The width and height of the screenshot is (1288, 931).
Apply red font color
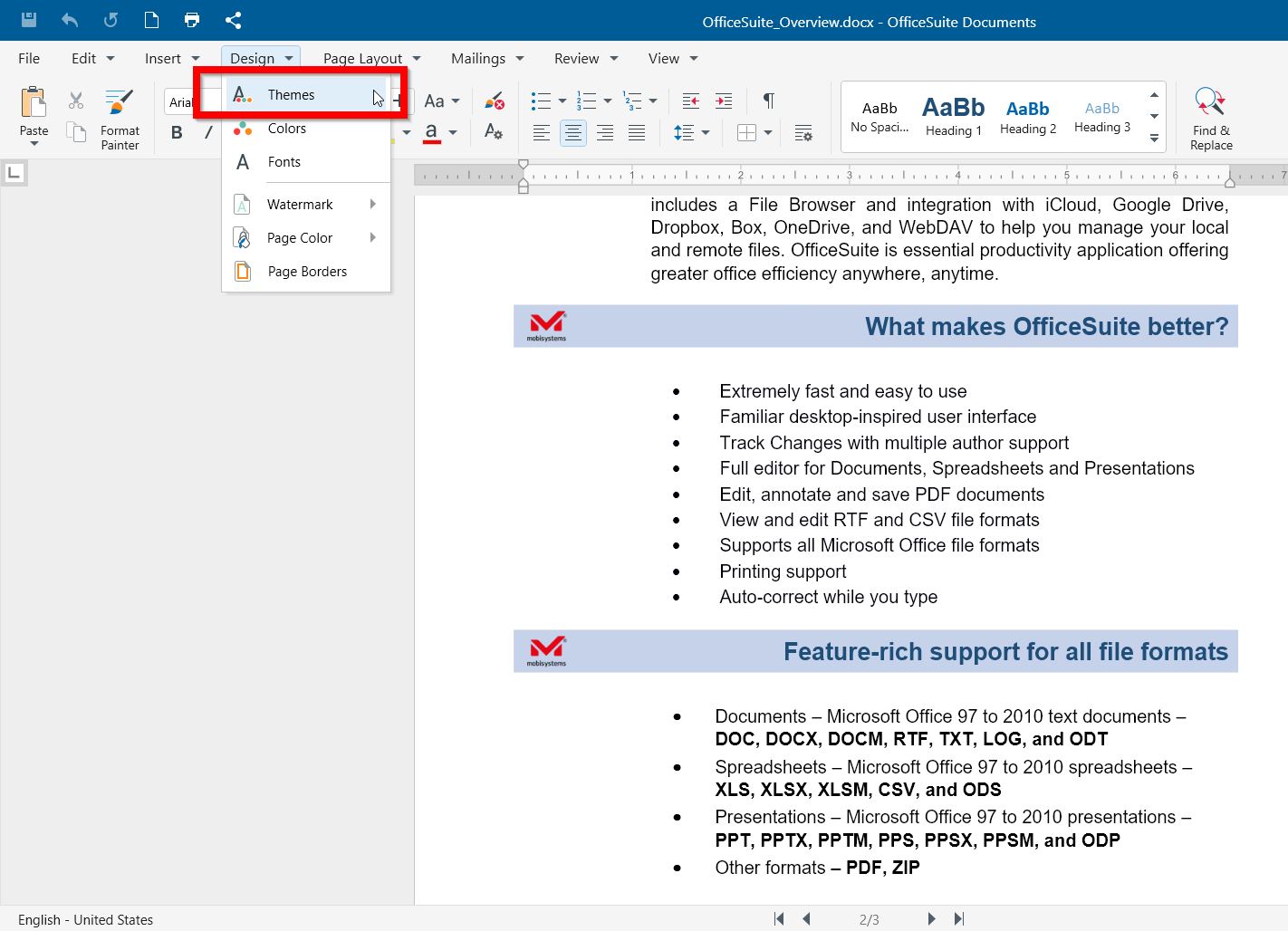tap(432, 132)
